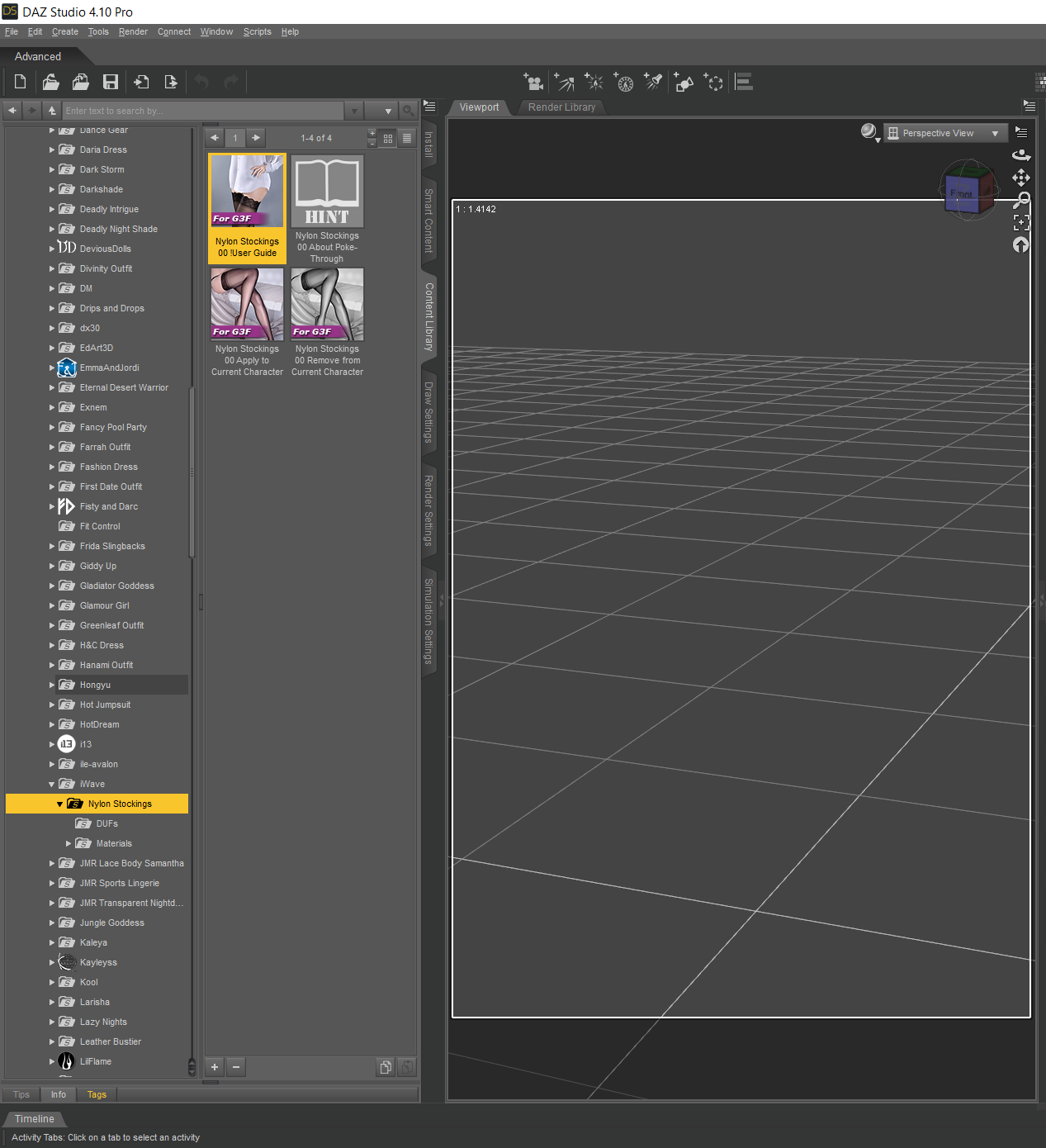
Task: Click the Import icon in toolbar
Action: tap(141, 82)
